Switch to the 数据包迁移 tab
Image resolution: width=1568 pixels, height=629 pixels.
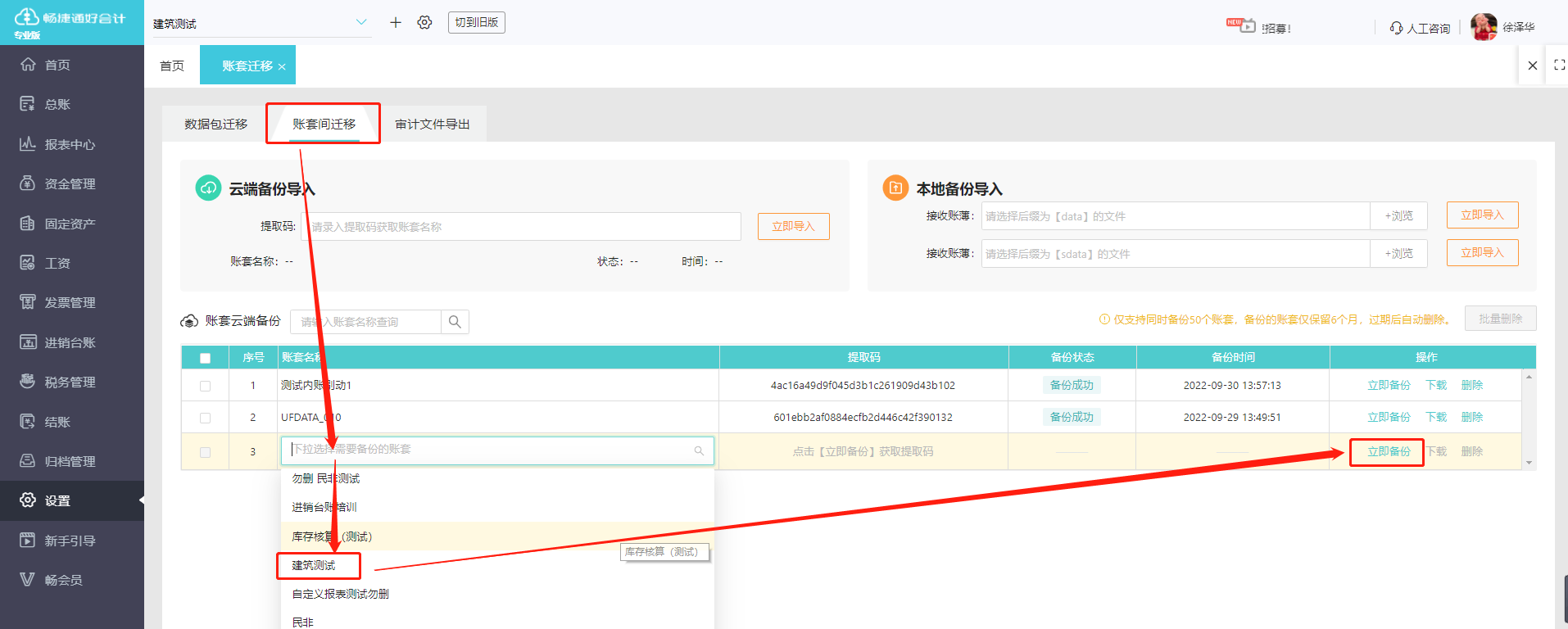215,124
